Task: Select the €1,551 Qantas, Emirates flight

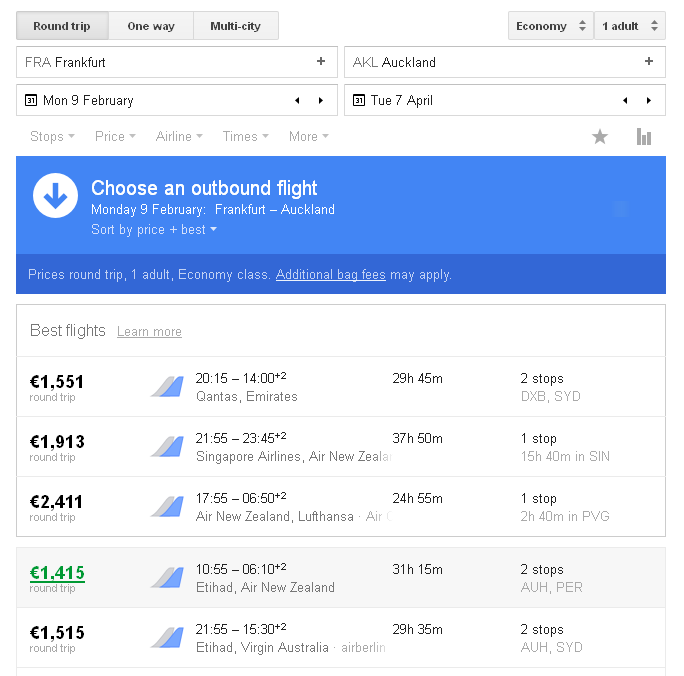Action: point(340,387)
